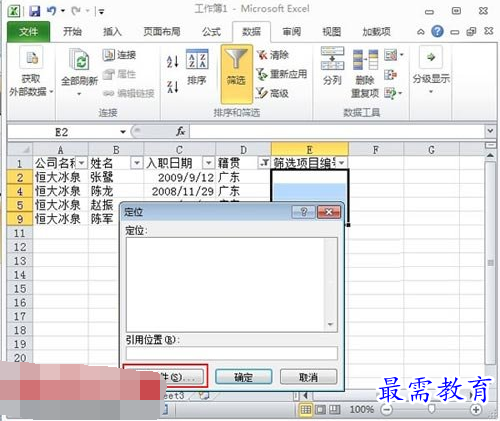Sort ascending A to Z icon
Viewport: 500px width, 421px height.
click(x=173, y=61)
